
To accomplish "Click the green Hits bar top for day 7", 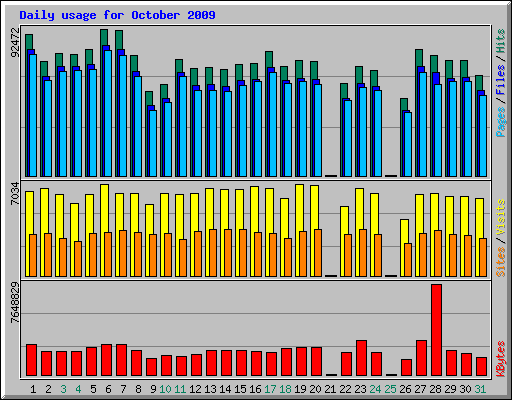I will 119,39.
